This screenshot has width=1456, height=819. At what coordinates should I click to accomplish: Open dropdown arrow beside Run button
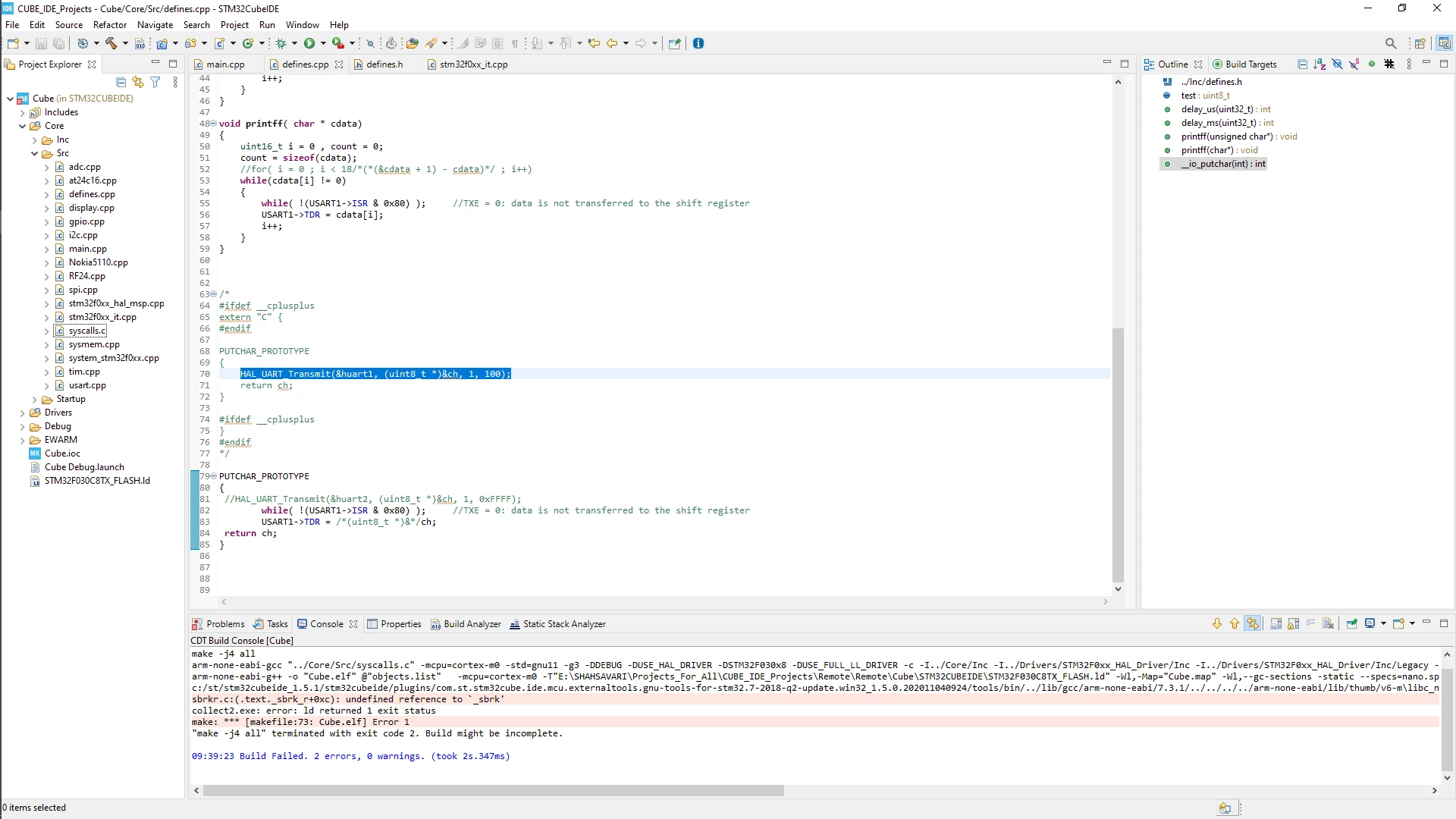(x=323, y=44)
